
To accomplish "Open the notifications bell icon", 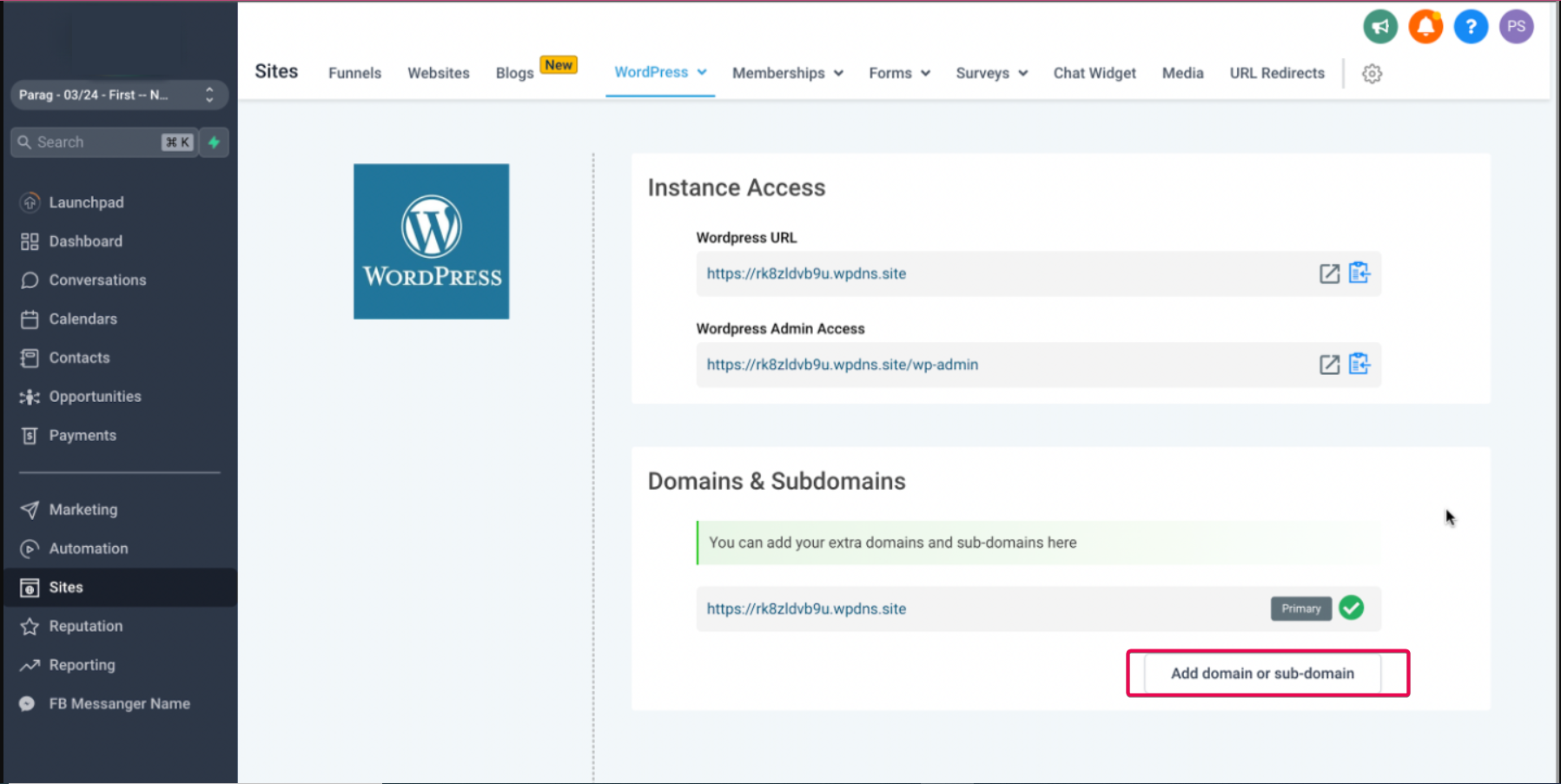I will 1425,27.
